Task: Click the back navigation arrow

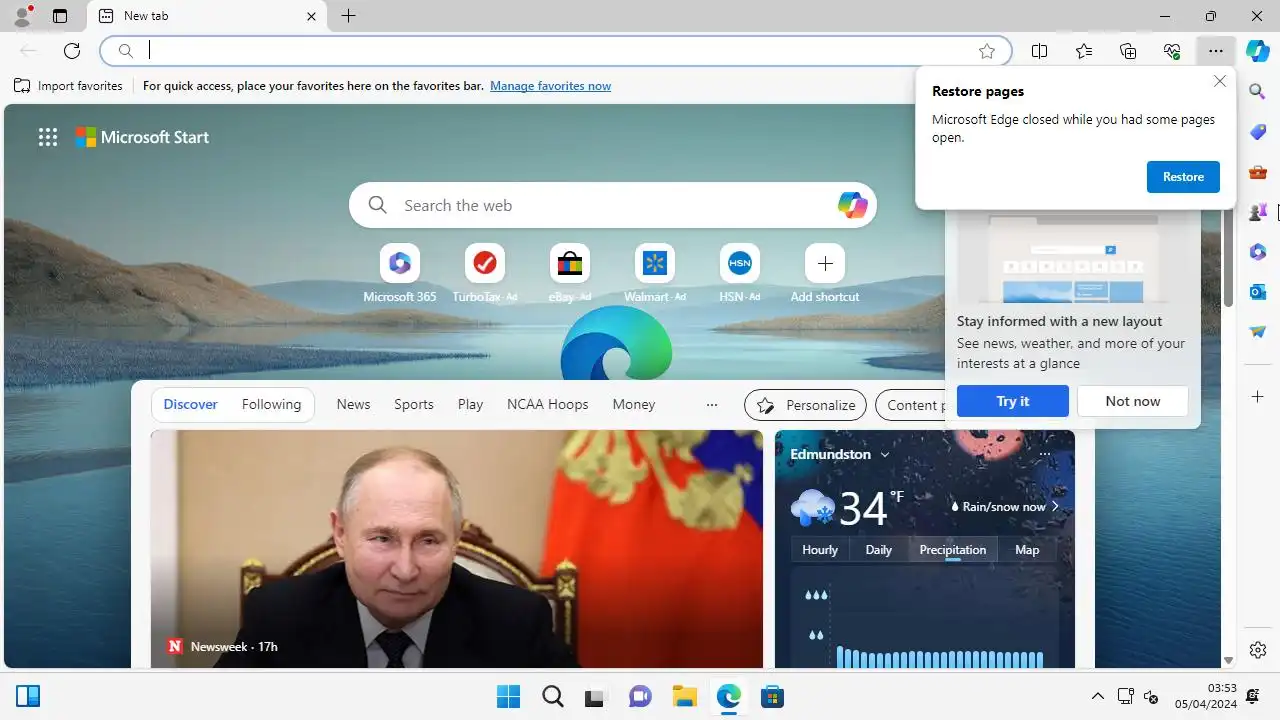Action: tap(28, 51)
